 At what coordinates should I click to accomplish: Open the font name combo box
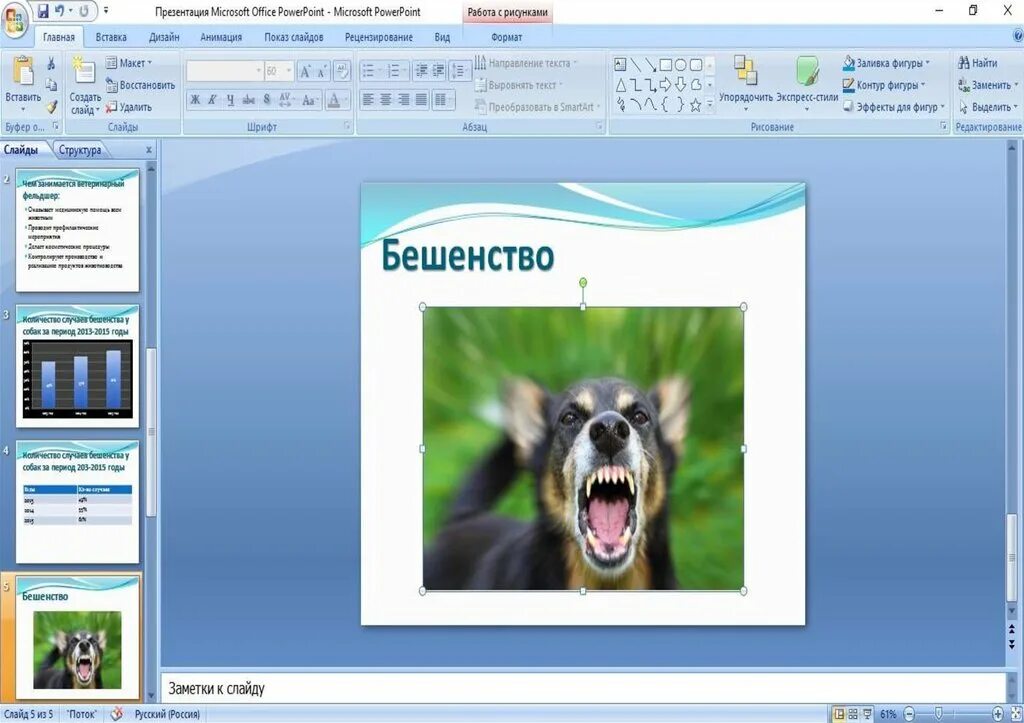tap(225, 71)
